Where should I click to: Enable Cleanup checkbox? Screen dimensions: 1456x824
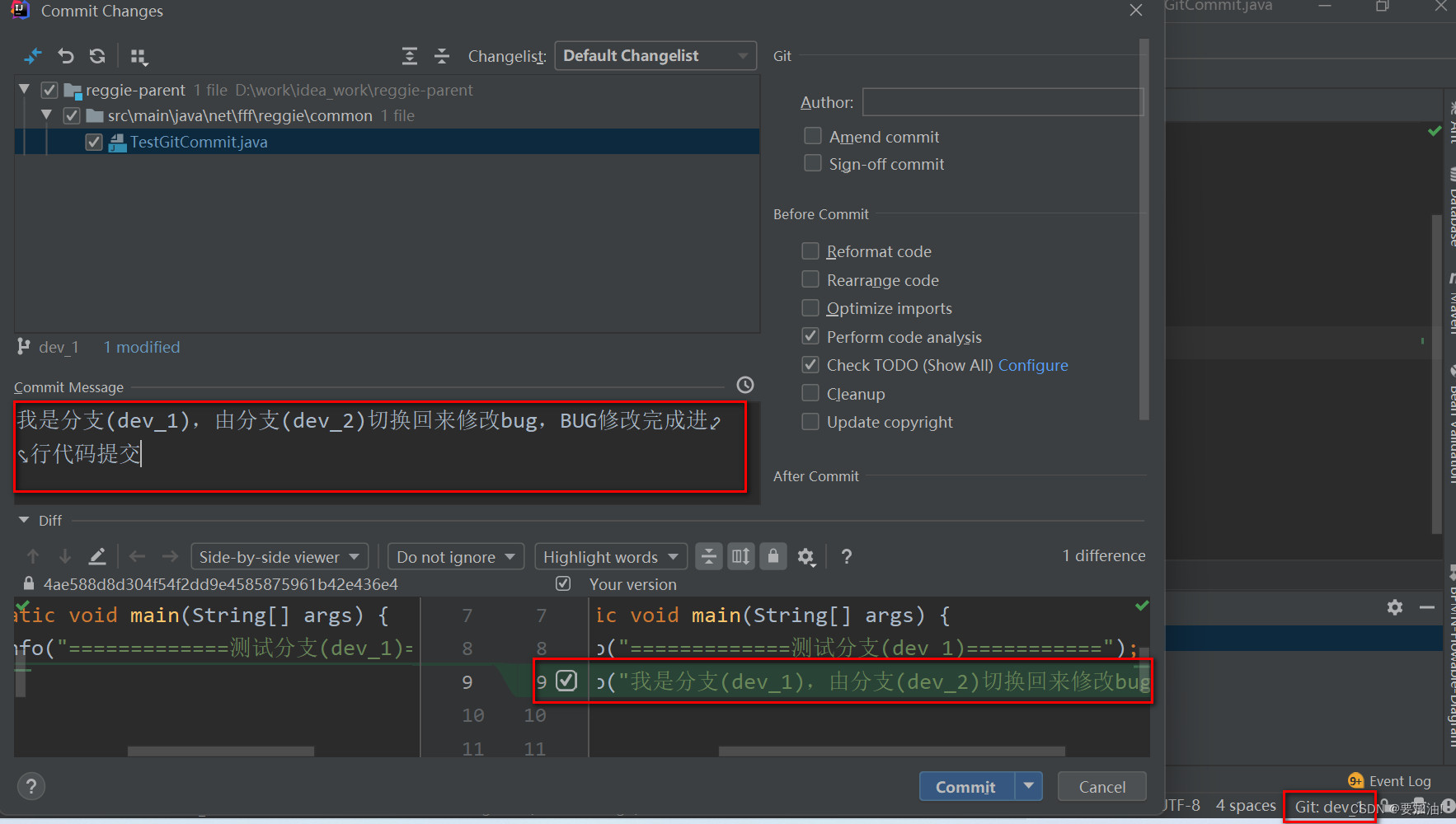(x=810, y=393)
